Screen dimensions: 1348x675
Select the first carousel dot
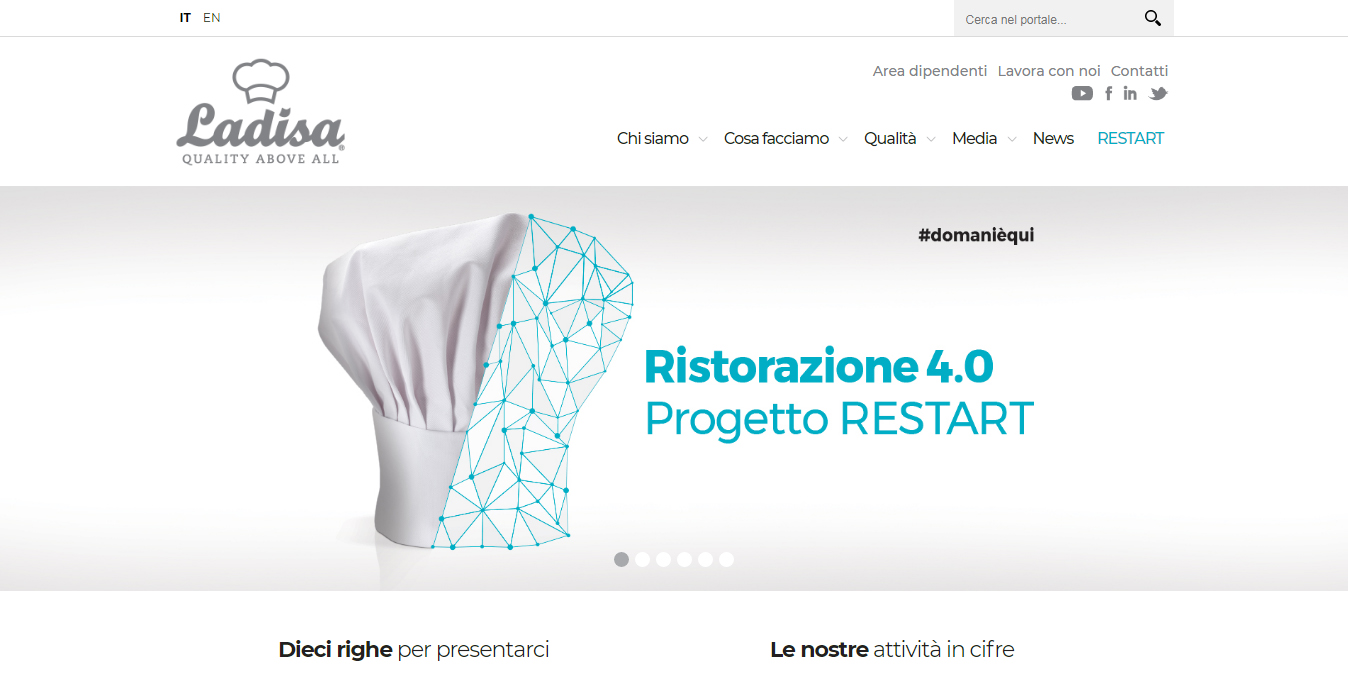pos(621,559)
